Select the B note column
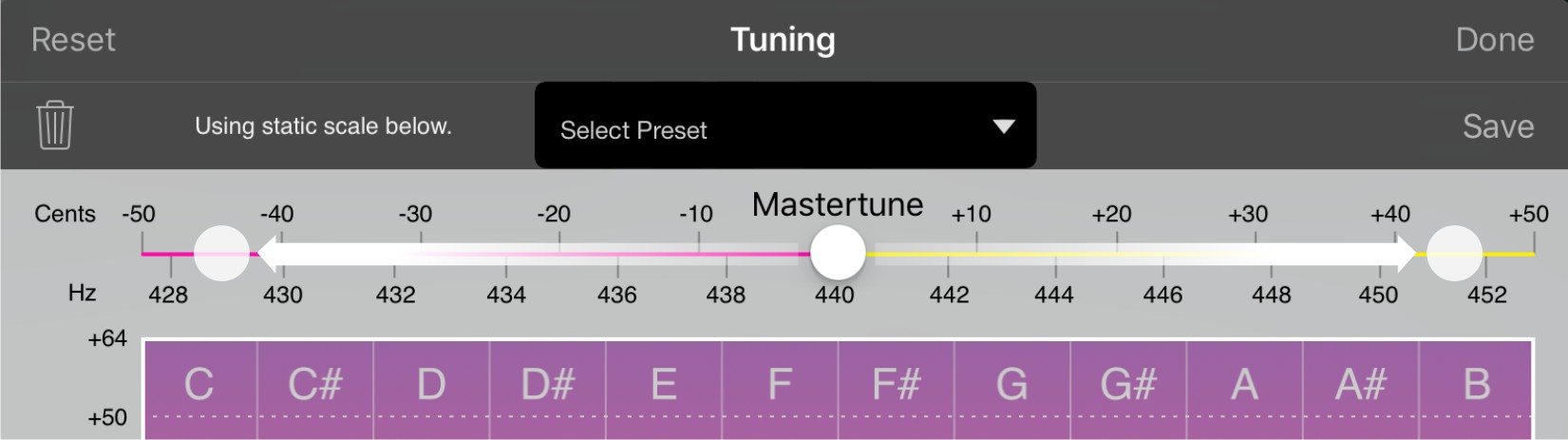This screenshot has height=440, width=1568. (x=1476, y=390)
